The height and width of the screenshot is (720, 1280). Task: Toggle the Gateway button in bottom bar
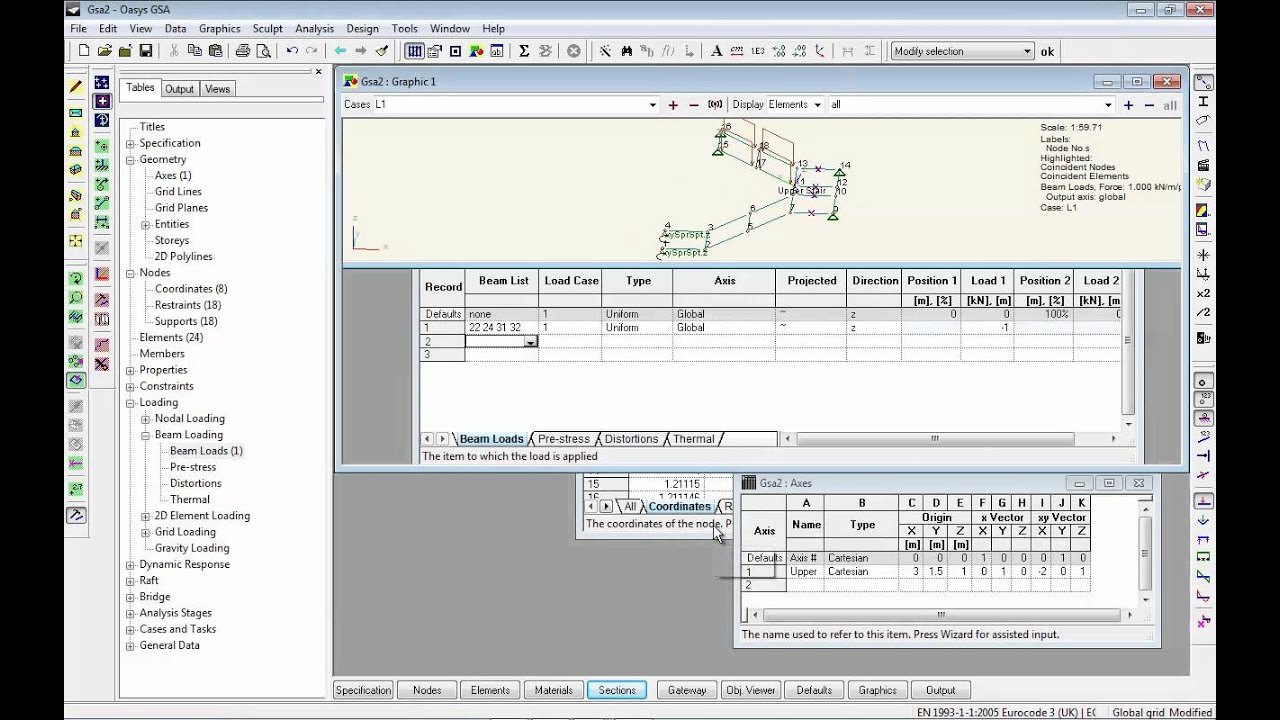pos(687,690)
